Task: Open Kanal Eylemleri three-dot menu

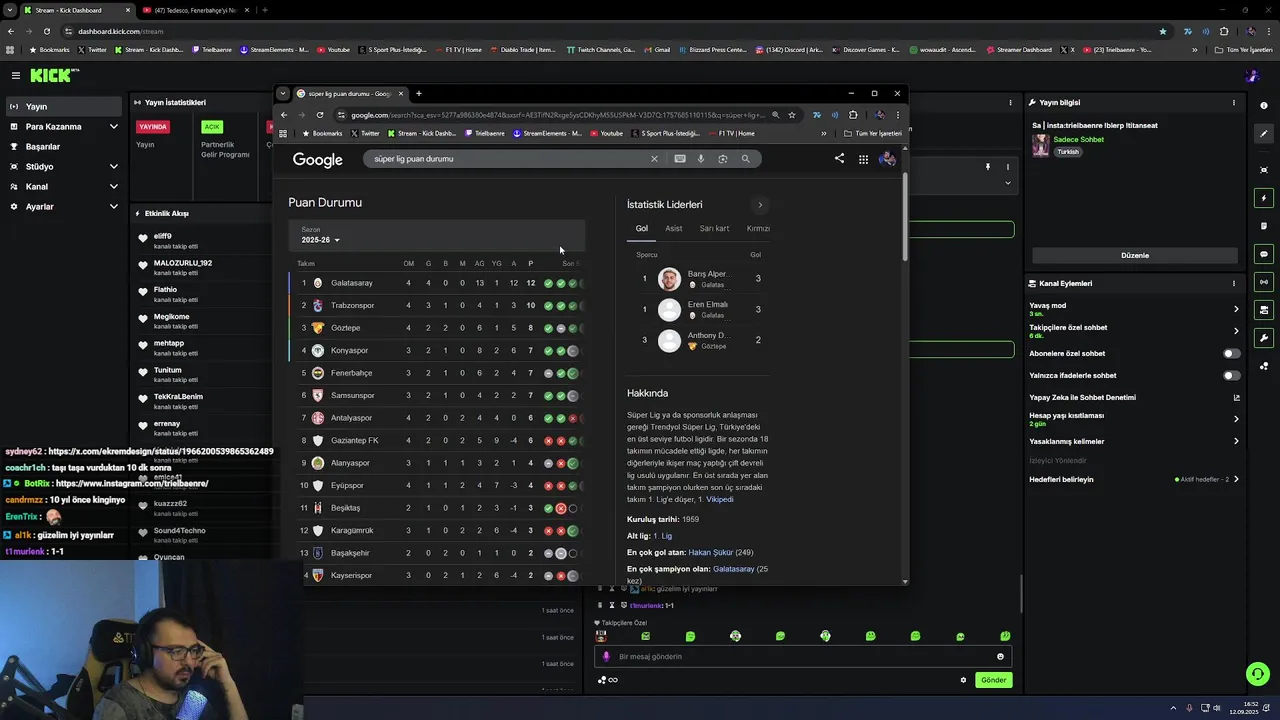Action: [x=1234, y=284]
